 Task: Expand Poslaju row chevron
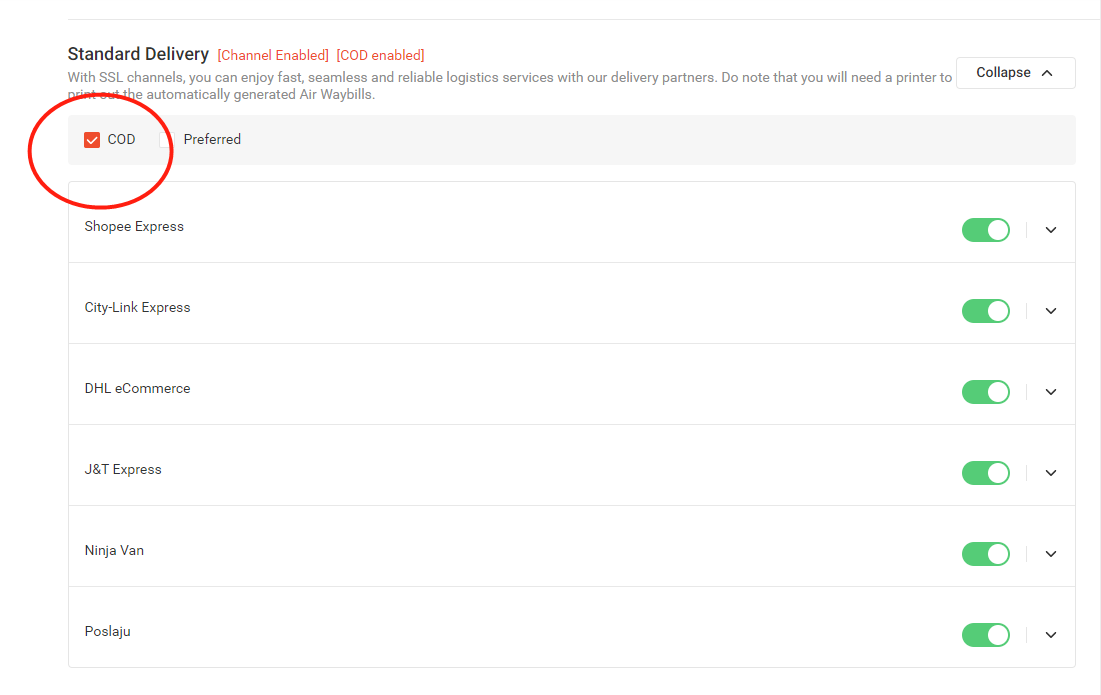(1051, 635)
